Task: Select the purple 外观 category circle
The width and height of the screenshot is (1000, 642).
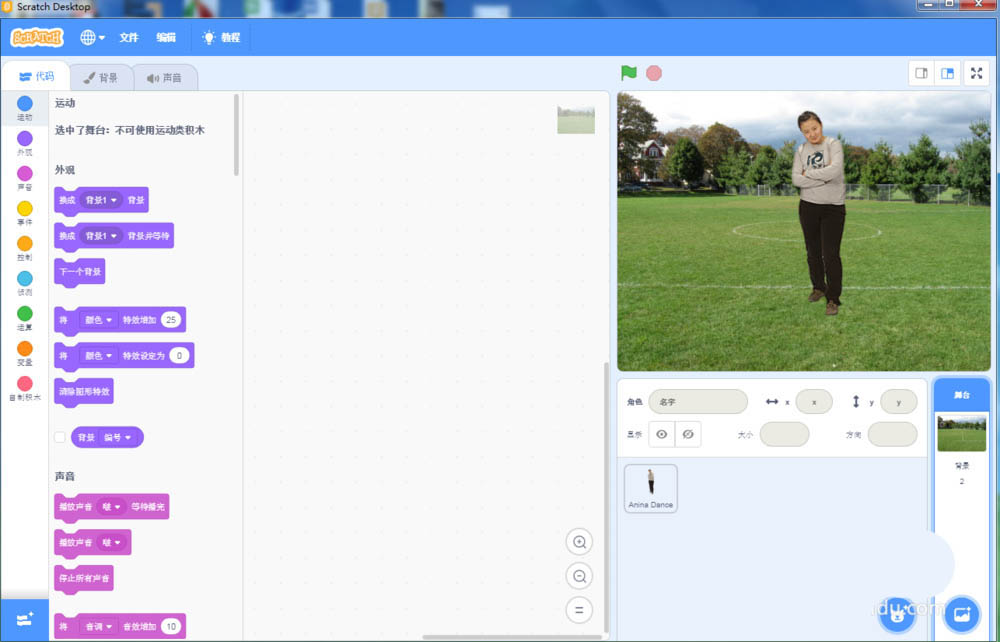Action: [24, 139]
